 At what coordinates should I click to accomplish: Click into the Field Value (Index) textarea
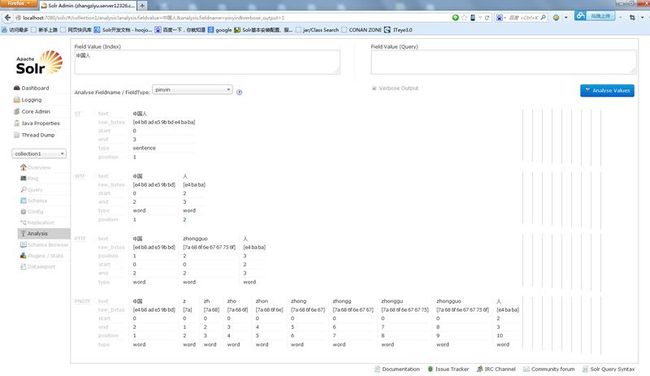pyautogui.click(x=207, y=62)
